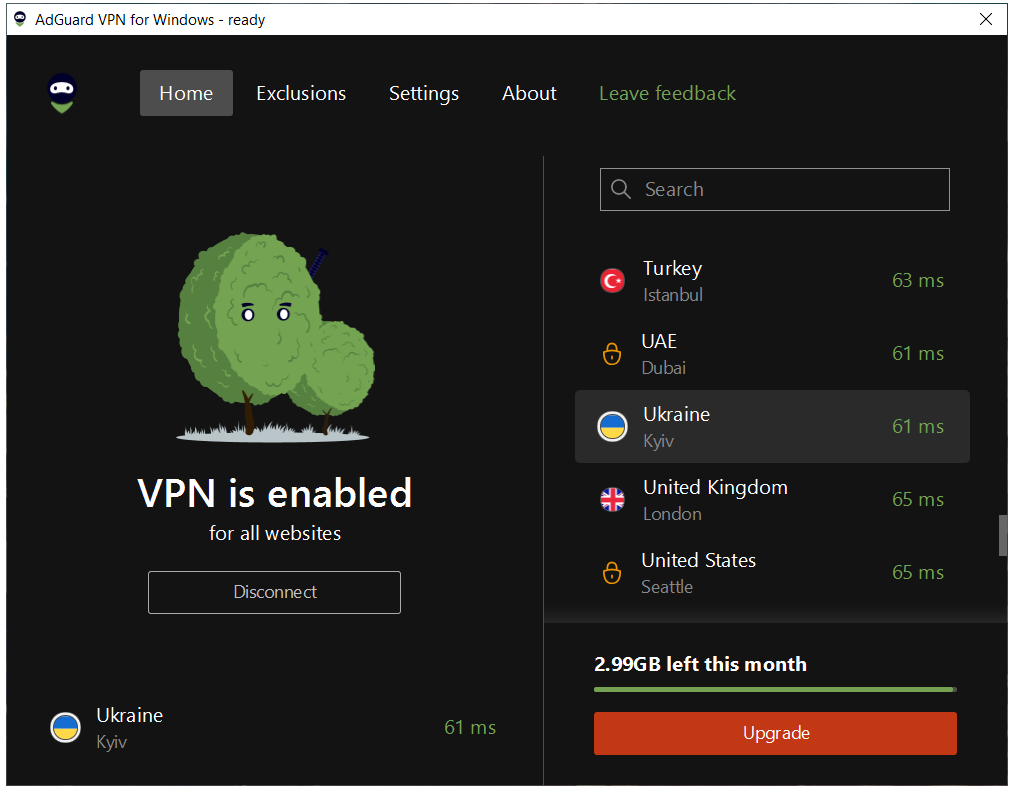Screen dimensions: 1009x797
Task: Click the location list scrollbar thumb
Action: tap(1003, 535)
